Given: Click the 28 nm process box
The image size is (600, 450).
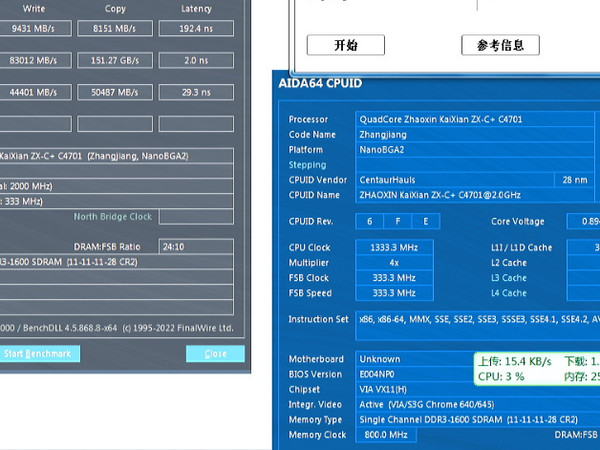Looking at the screenshot, I should (x=575, y=180).
